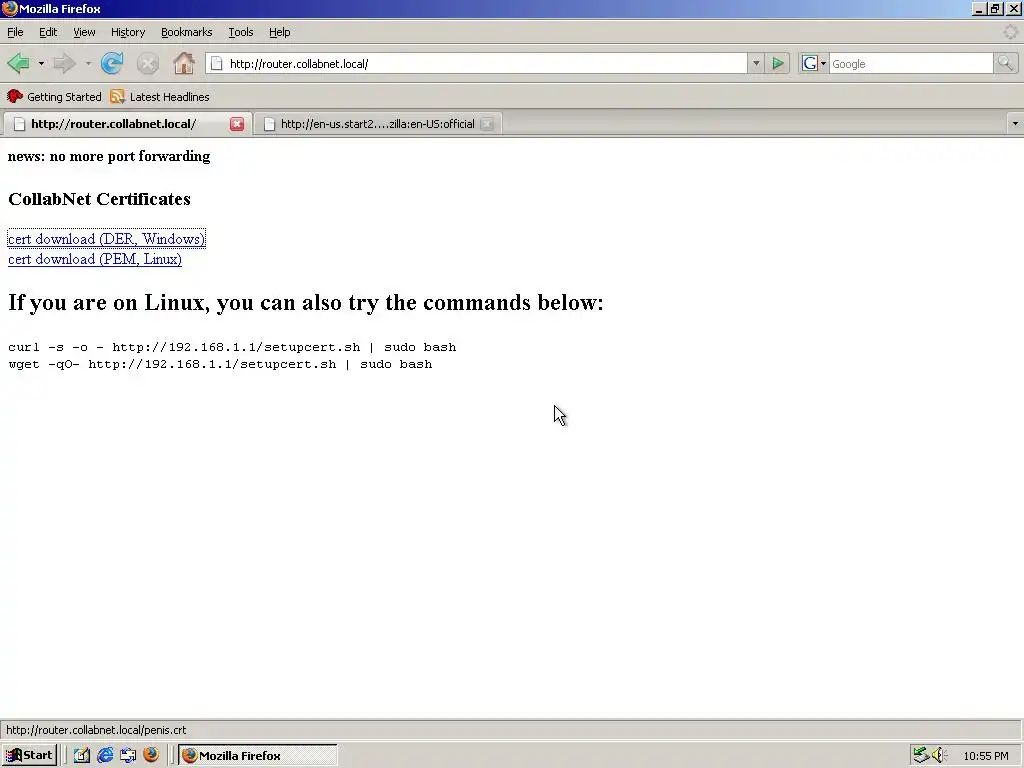The image size is (1024, 768).
Task: Click the If you are on Linux heading
Action: click(306, 302)
